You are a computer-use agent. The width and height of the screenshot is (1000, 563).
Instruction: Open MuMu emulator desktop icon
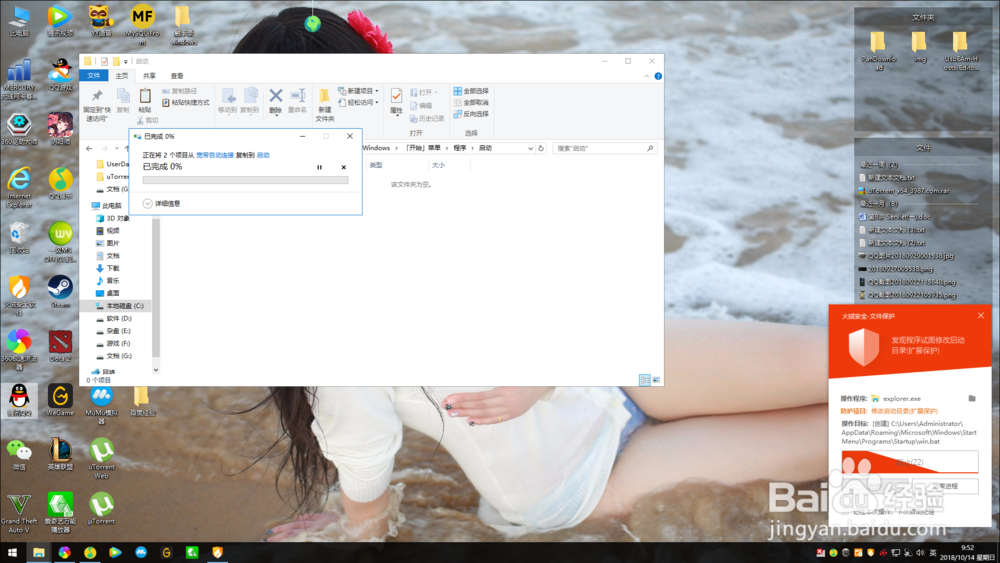click(x=101, y=403)
